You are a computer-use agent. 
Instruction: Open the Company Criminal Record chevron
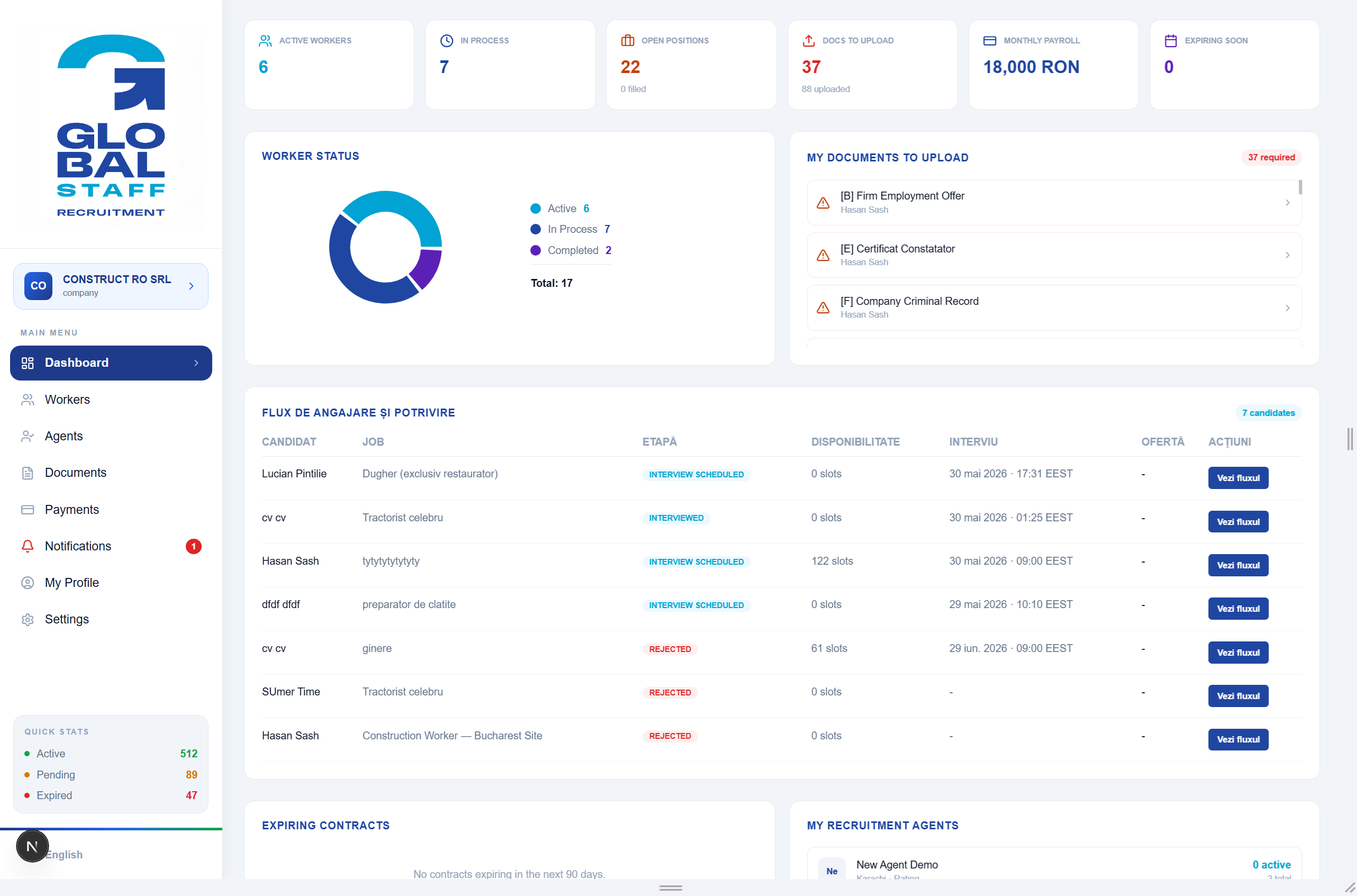tap(1287, 307)
